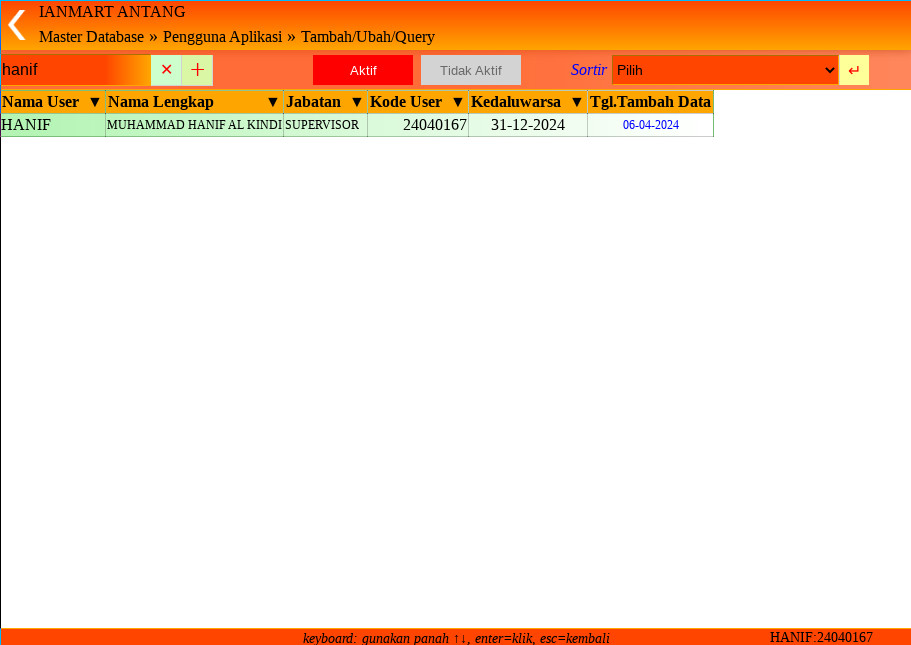Clear the search with red X
The image size is (911, 645).
[166, 70]
